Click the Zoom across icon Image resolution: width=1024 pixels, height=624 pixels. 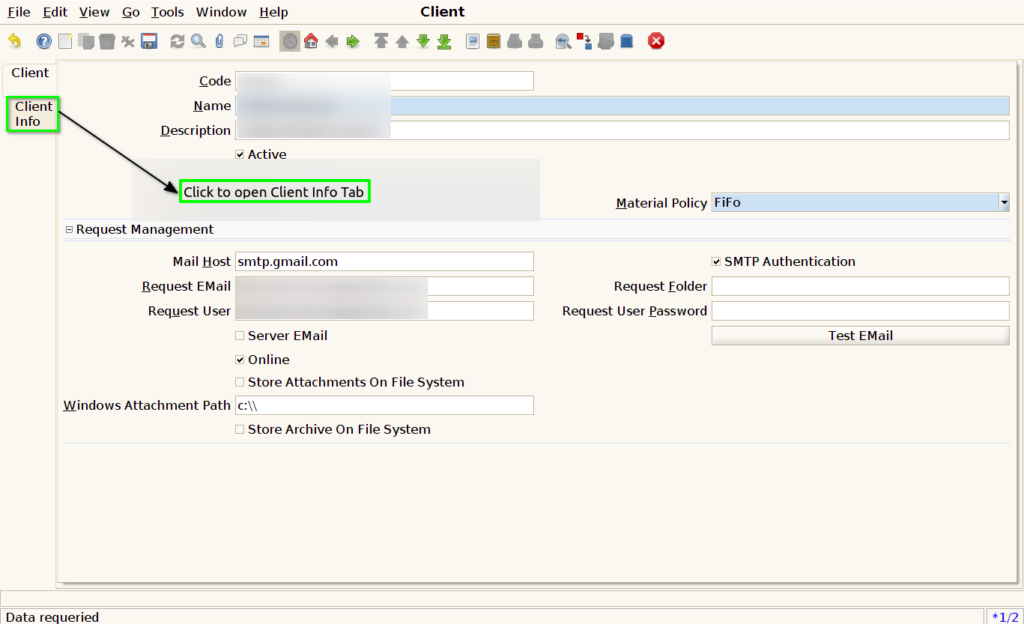(563, 41)
